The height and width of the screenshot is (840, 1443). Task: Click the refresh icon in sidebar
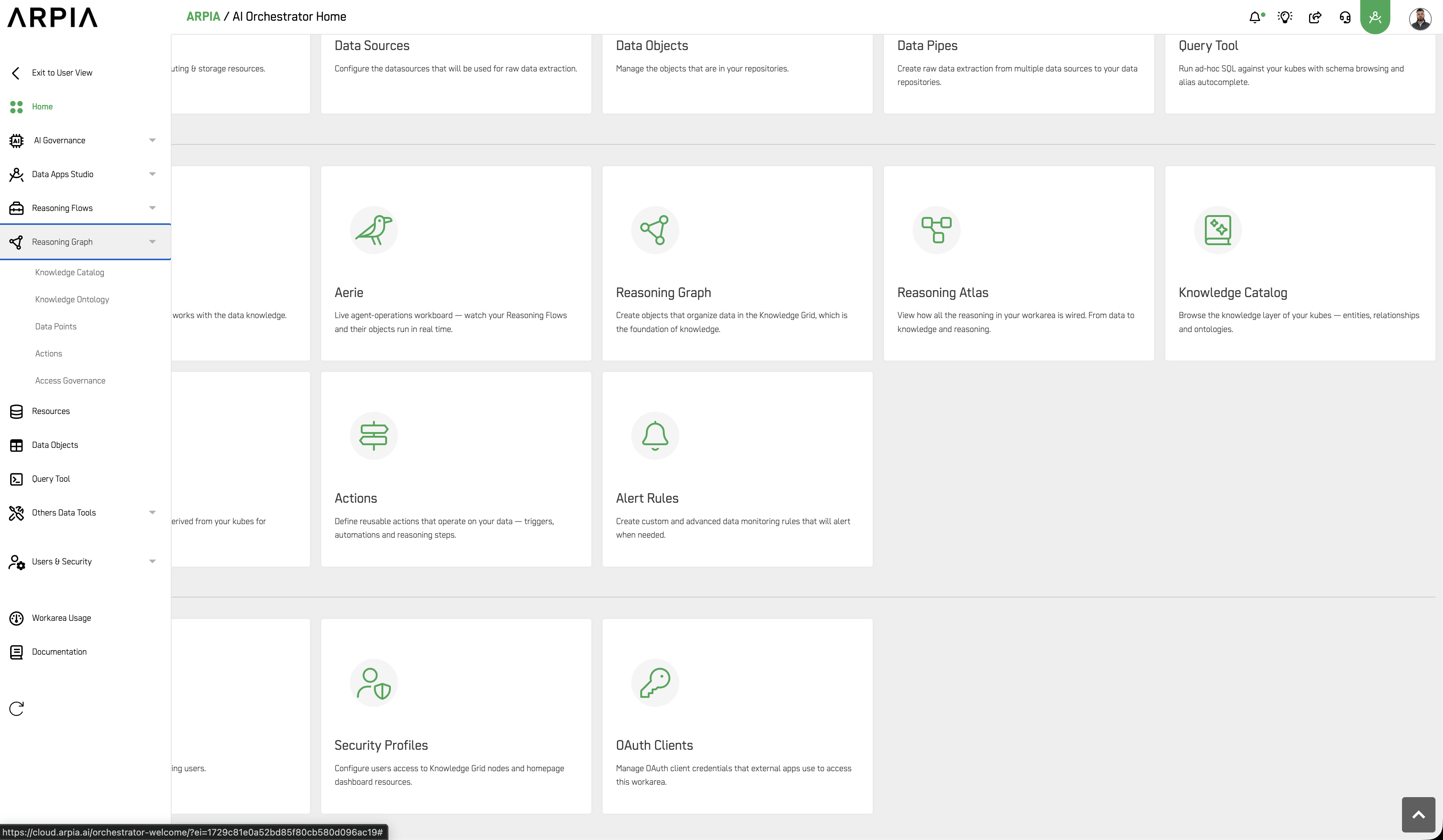pyautogui.click(x=17, y=708)
